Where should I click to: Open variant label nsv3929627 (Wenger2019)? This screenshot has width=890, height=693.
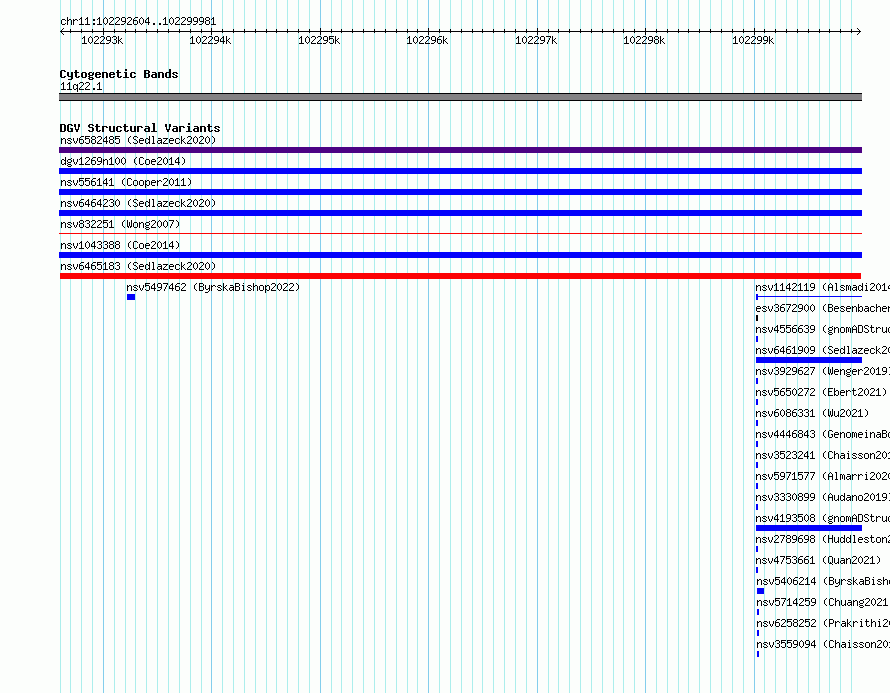(x=822, y=371)
